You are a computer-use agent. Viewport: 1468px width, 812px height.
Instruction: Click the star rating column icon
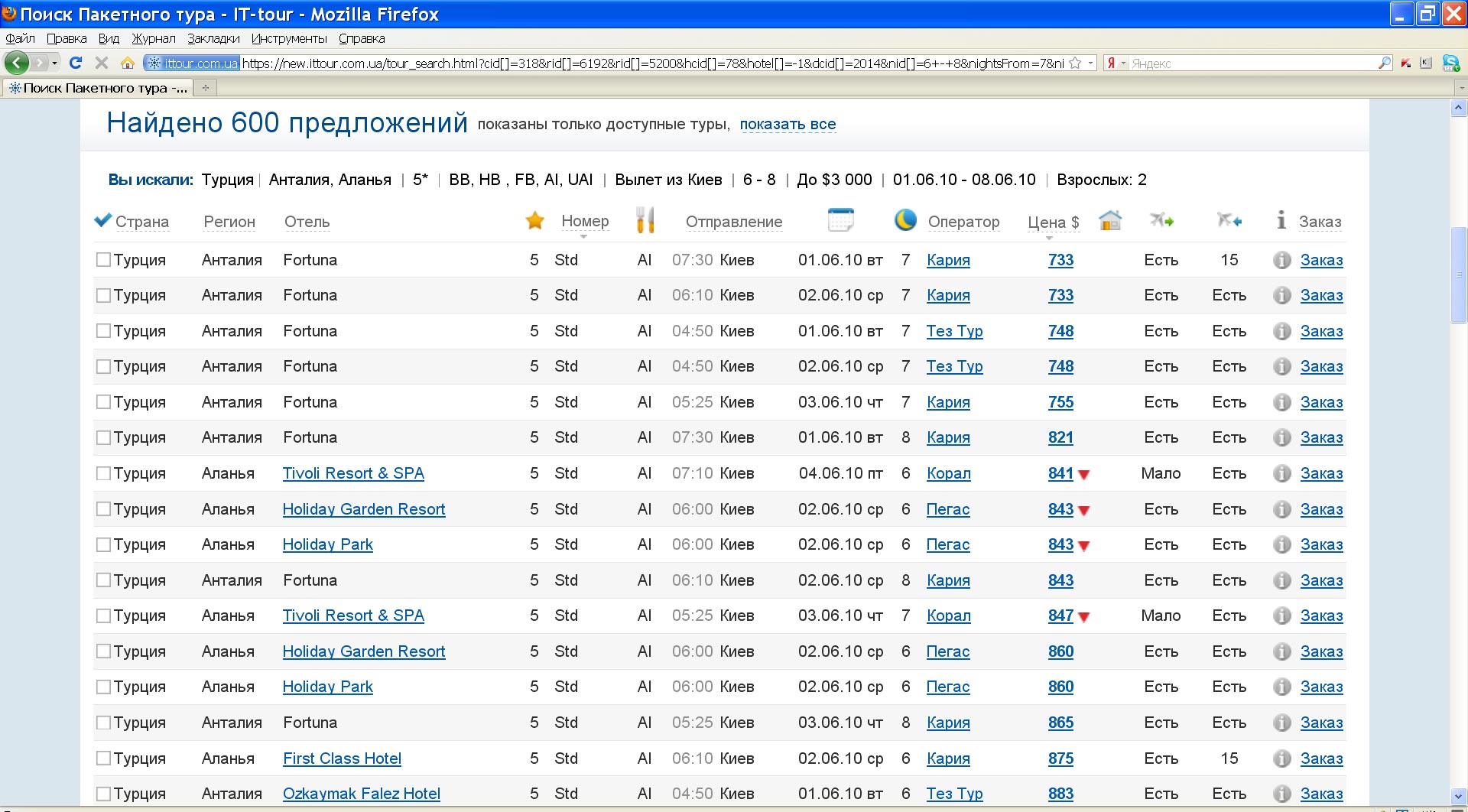click(x=534, y=221)
